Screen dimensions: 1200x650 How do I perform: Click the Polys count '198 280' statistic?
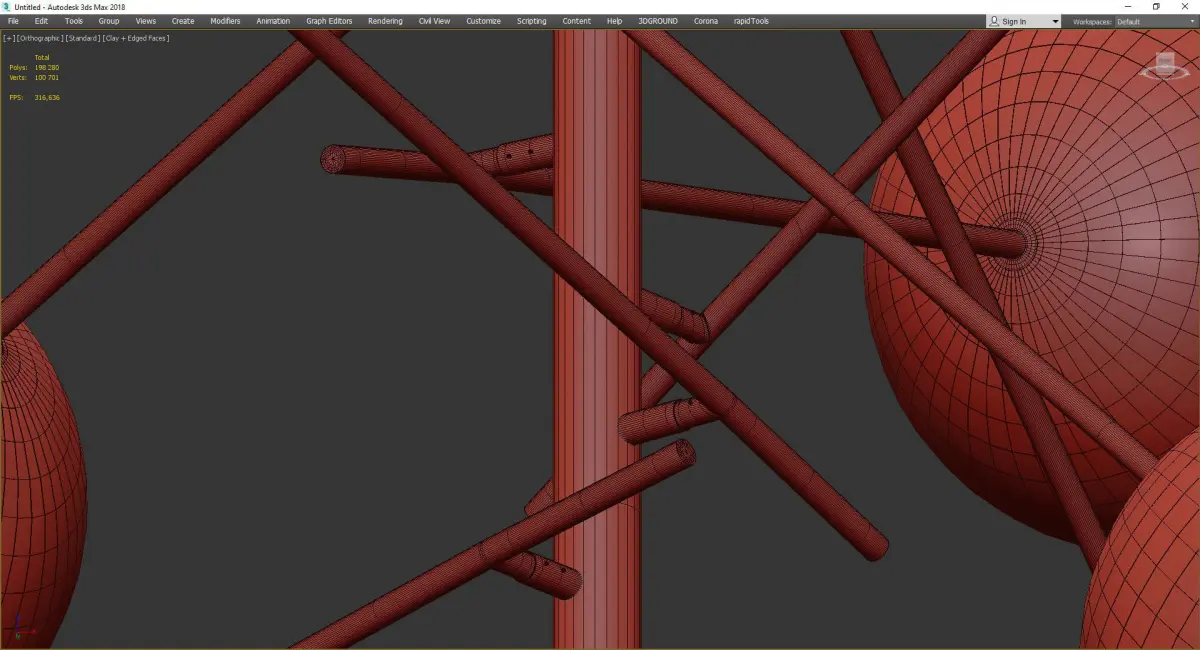47,67
